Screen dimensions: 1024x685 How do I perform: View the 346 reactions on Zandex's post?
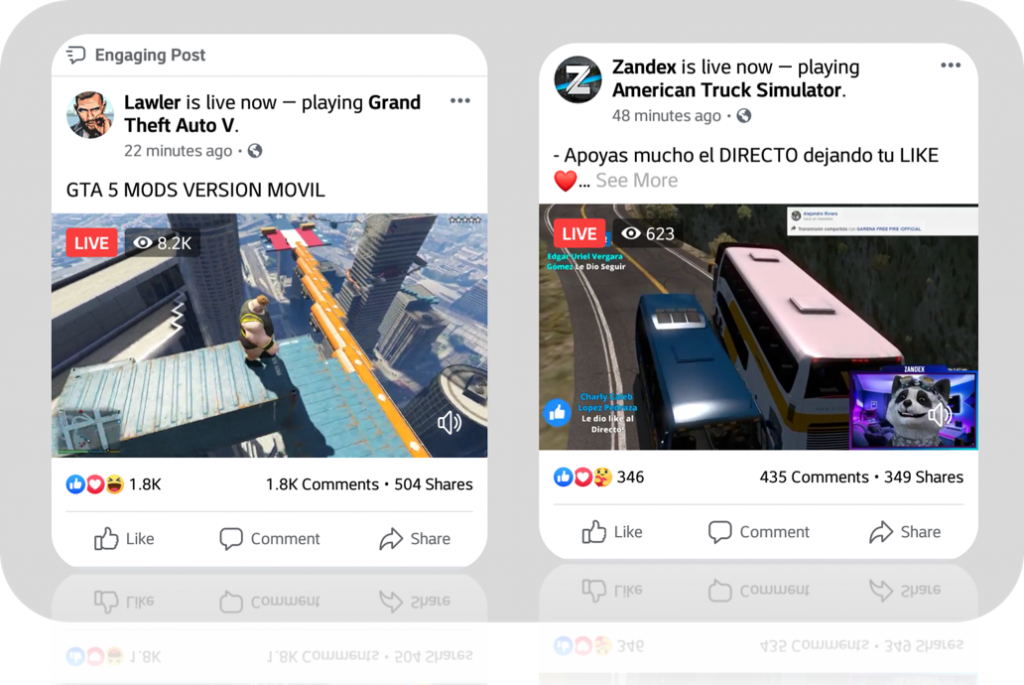click(x=598, y=477)
